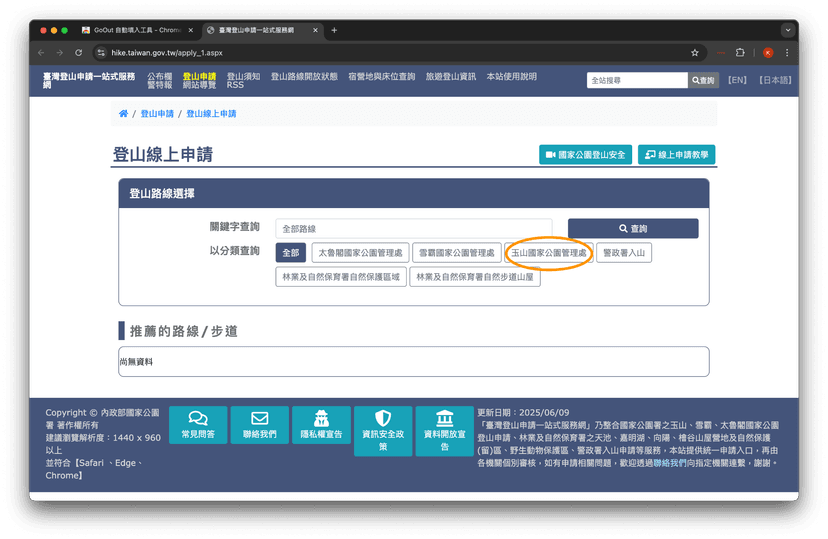The height and width of the screenshot is (539, 828).
Task: Select the 全部 category filter
Action: coord(290,253)
